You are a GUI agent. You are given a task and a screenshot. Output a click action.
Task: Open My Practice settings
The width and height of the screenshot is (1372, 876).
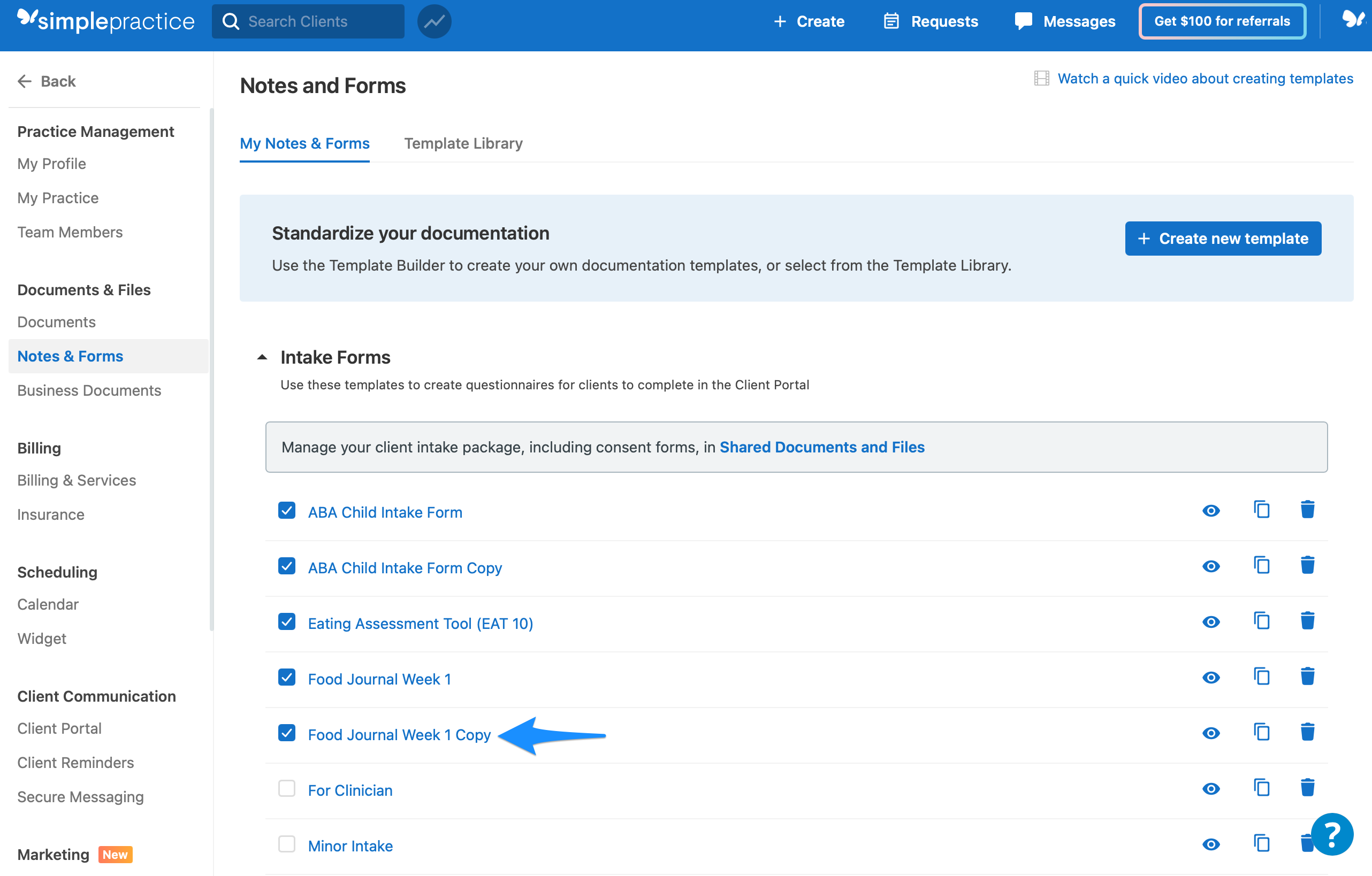58,198
